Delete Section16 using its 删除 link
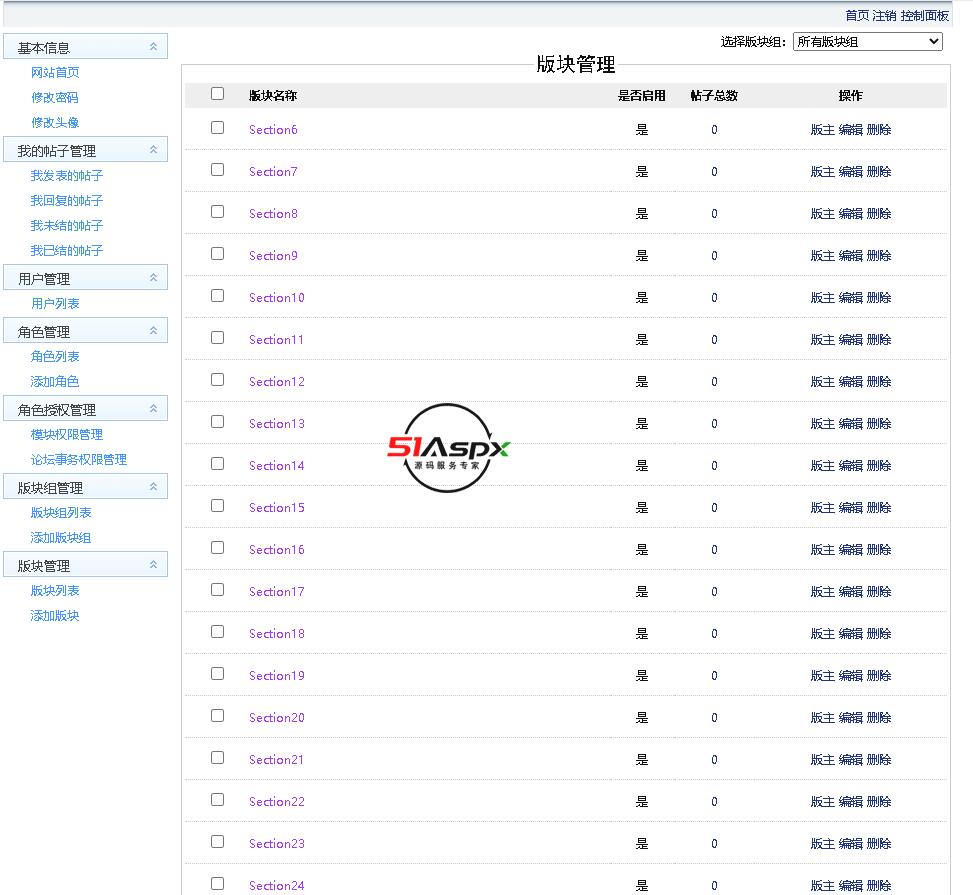Image resolution: width=973 pixels, height=895 pixels. (878, 550)
